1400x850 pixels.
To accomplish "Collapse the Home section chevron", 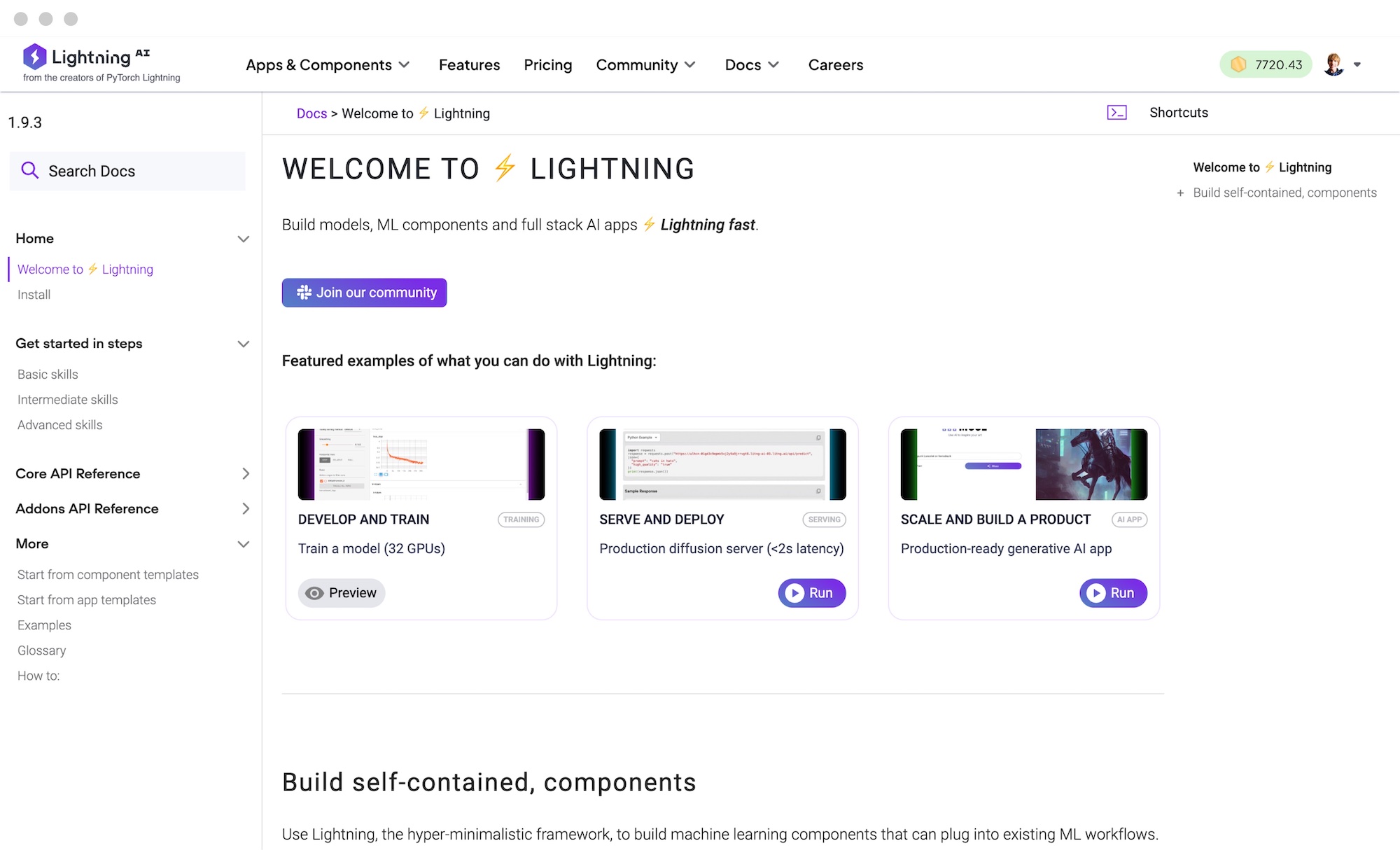I will (244, 239).
